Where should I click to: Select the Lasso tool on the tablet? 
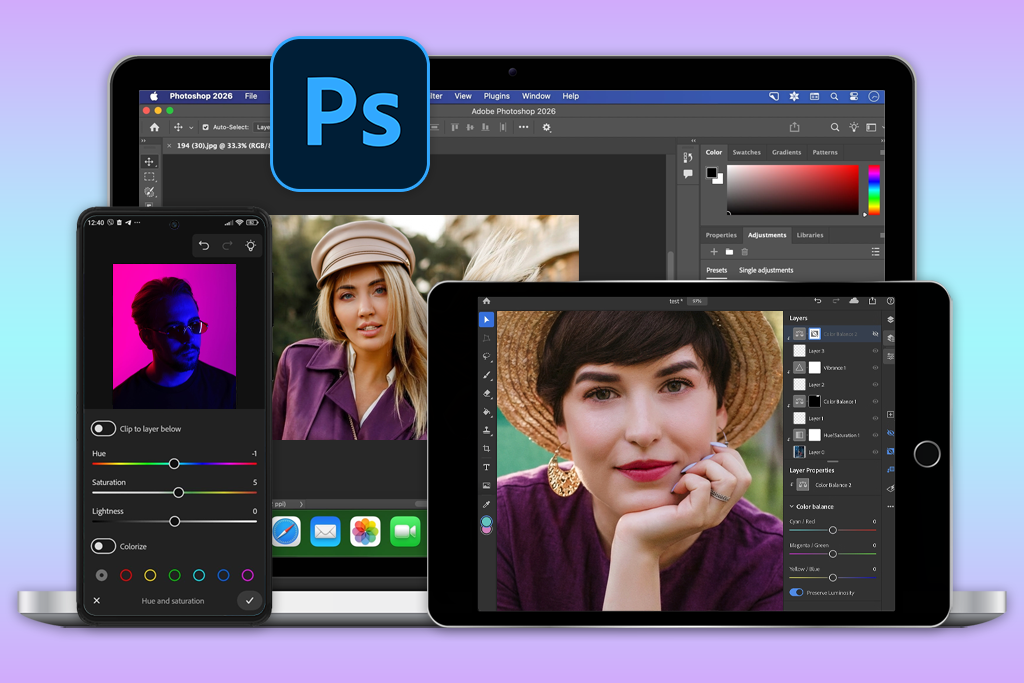(x=487, y=357)
